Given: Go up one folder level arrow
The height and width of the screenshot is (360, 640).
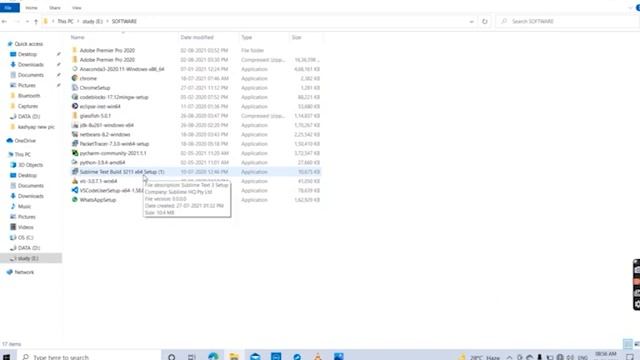Looking at the screenshot, I should [x=36, y=21].
